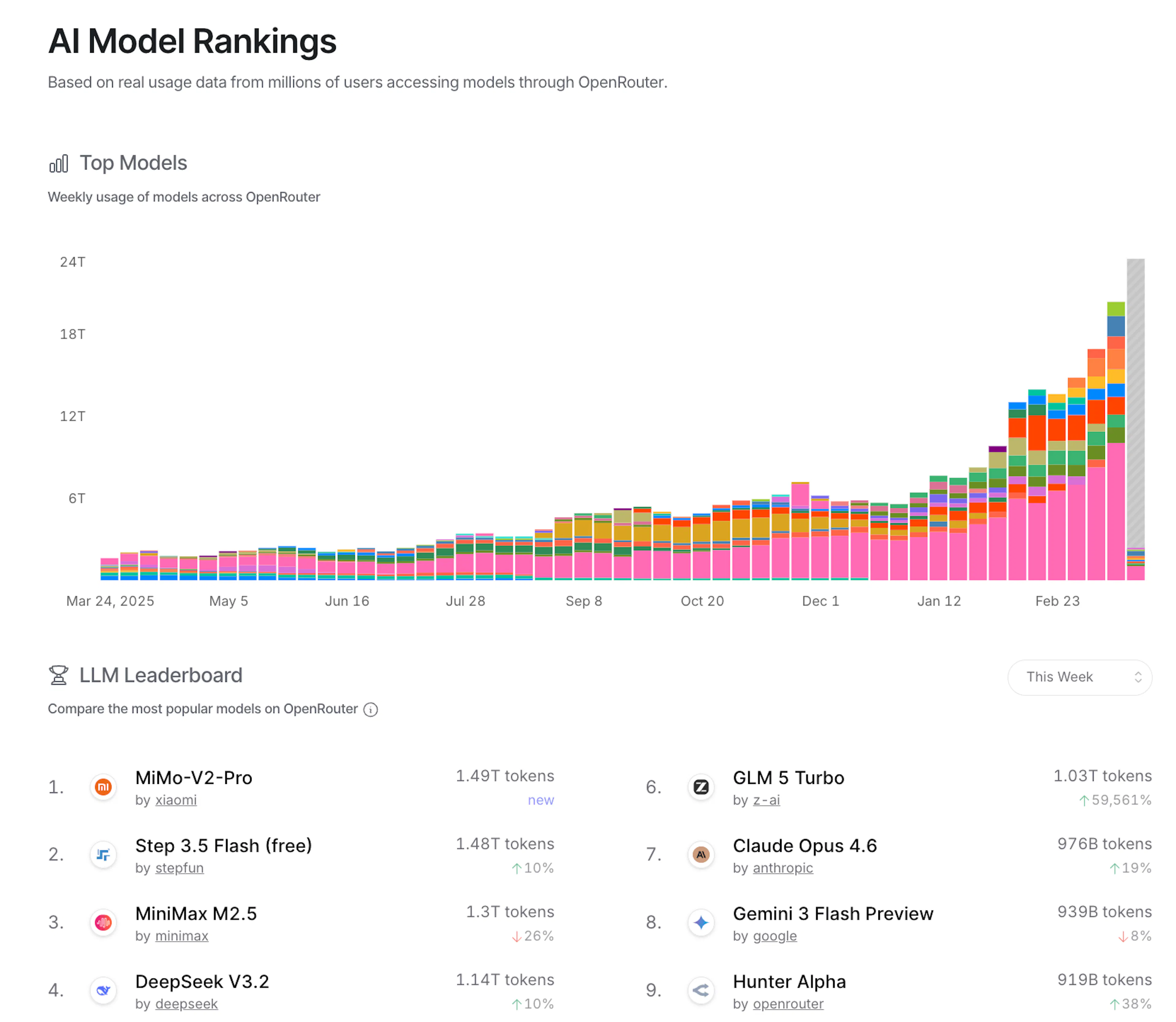Click the gray hatched projected bar in the chart
Image resolution: width=1176 pixels, height=1022 pixels.
point(1136,403)
